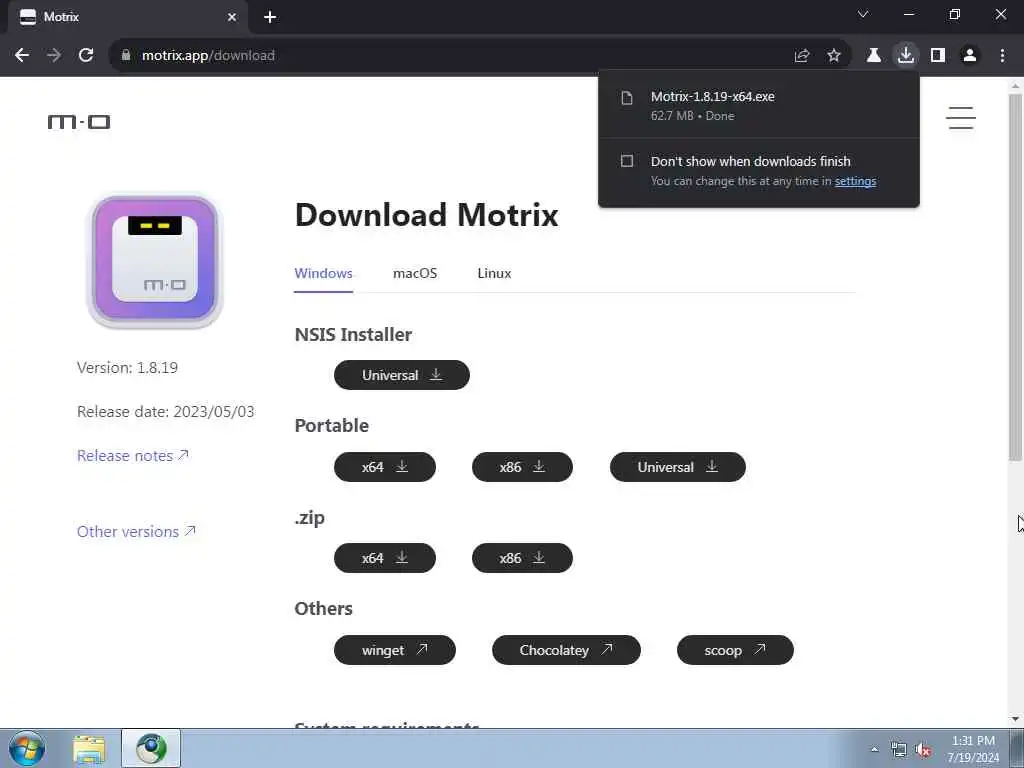The image size is (1024, 768).
Task: Click the Motrix app icon image
Action: 155,260
